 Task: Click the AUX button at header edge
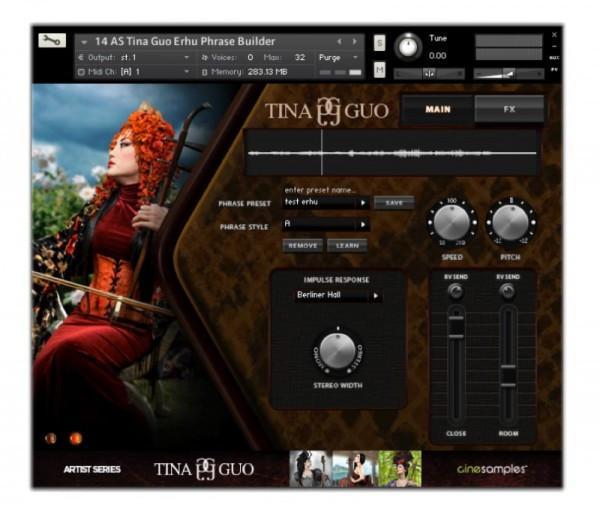click(554, 58)
